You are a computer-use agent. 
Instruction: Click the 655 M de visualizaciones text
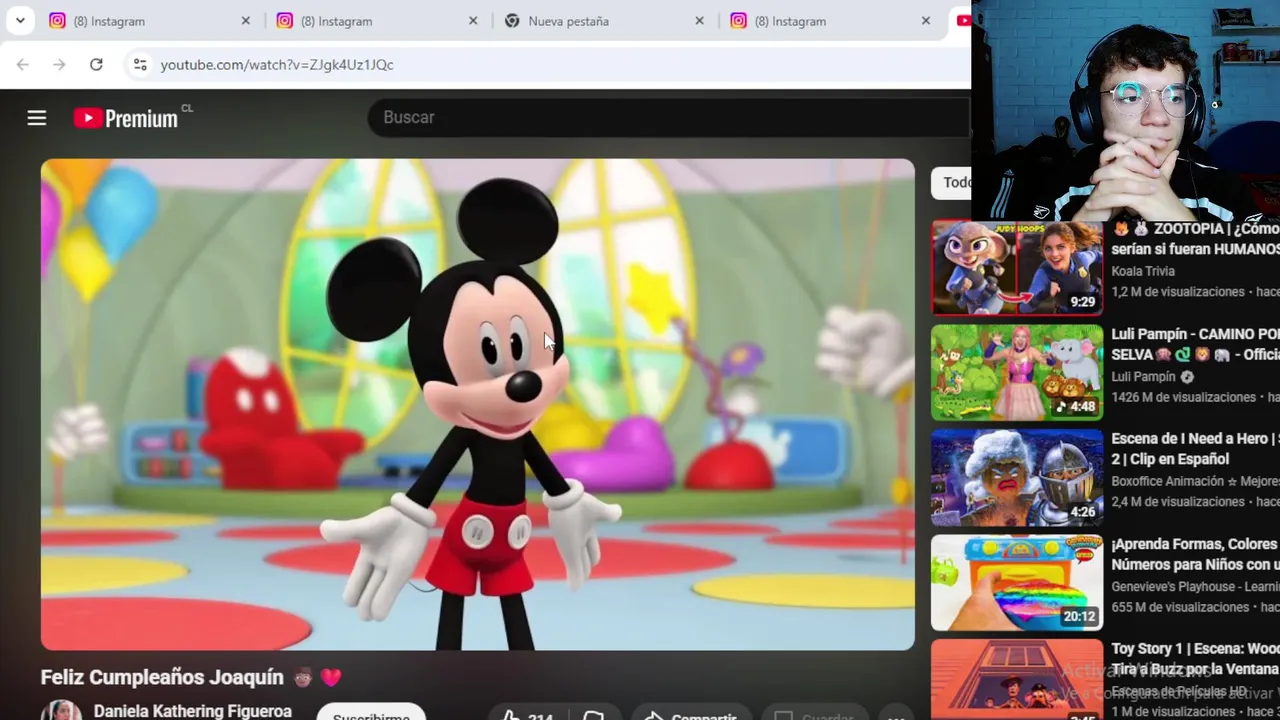click(1180, 607)
